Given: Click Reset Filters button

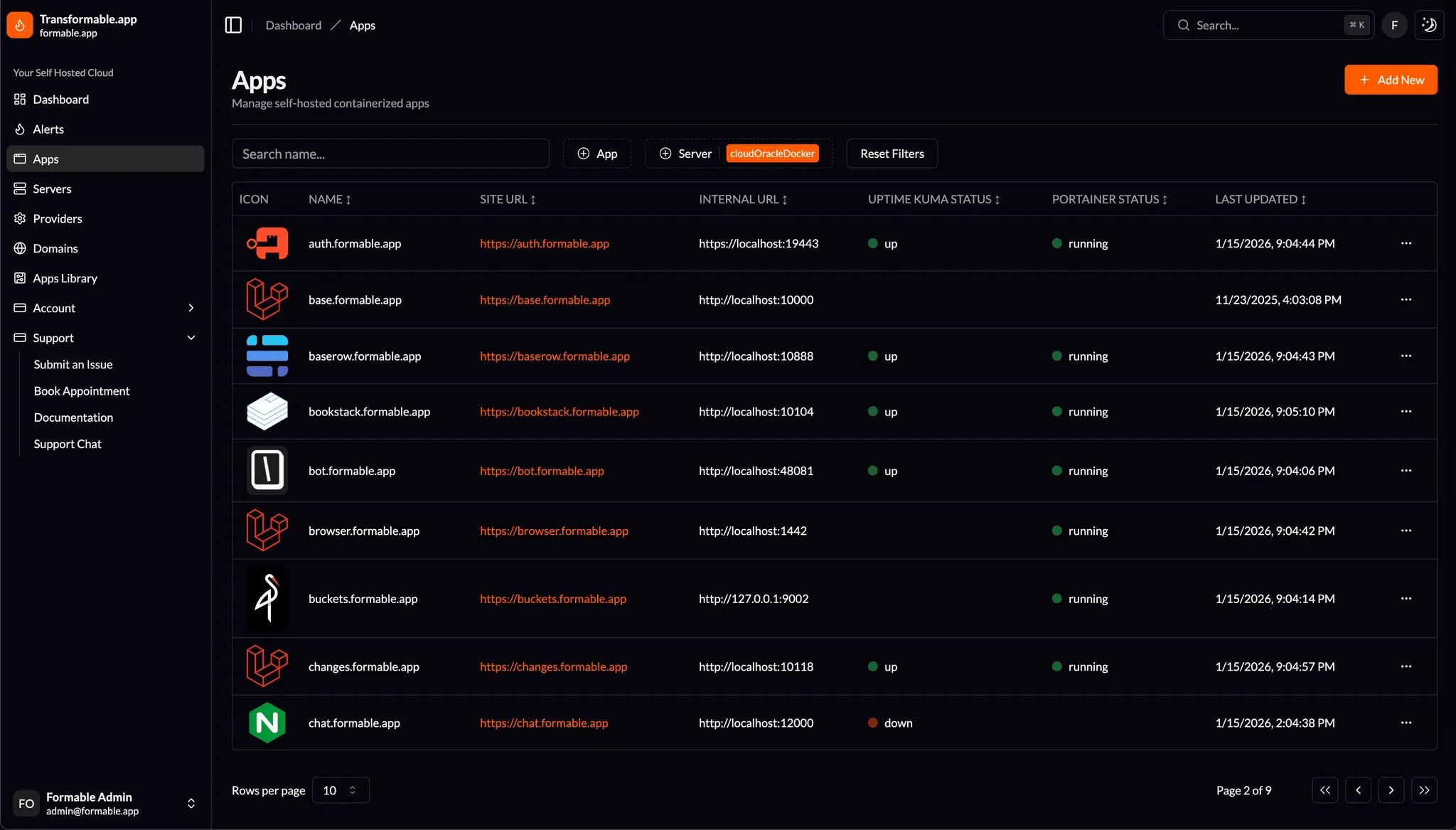Looking at the screenshot, I should (892, 154).
